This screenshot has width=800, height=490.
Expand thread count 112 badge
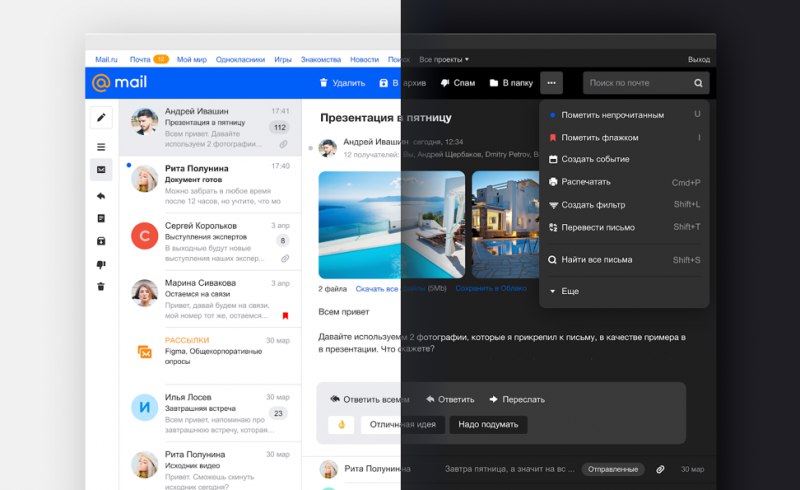point(280,128)
